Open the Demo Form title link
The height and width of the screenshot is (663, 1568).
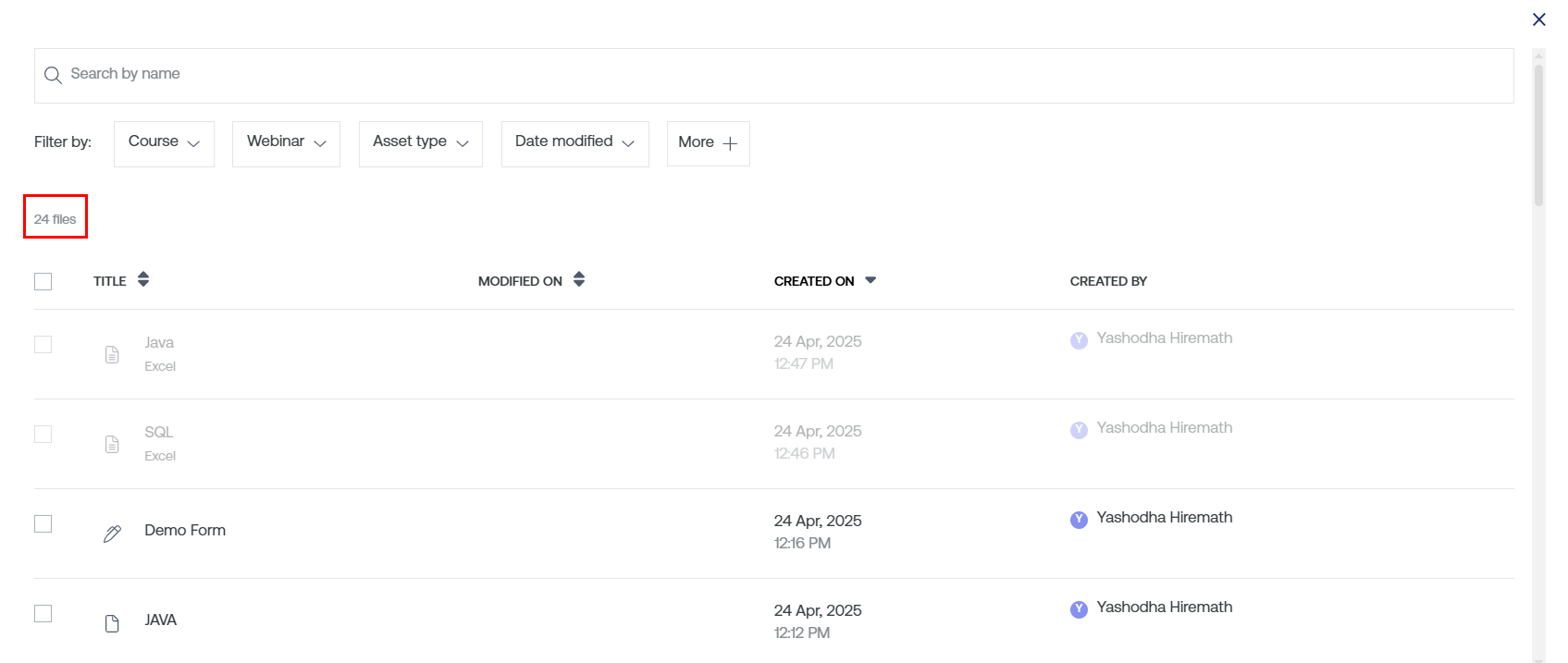point(185,530)
